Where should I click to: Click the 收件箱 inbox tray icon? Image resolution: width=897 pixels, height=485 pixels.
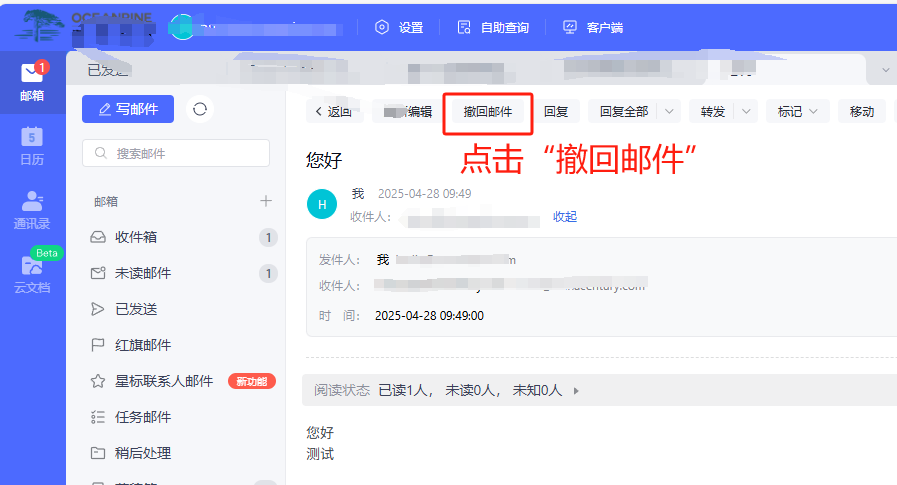[98, 237]
